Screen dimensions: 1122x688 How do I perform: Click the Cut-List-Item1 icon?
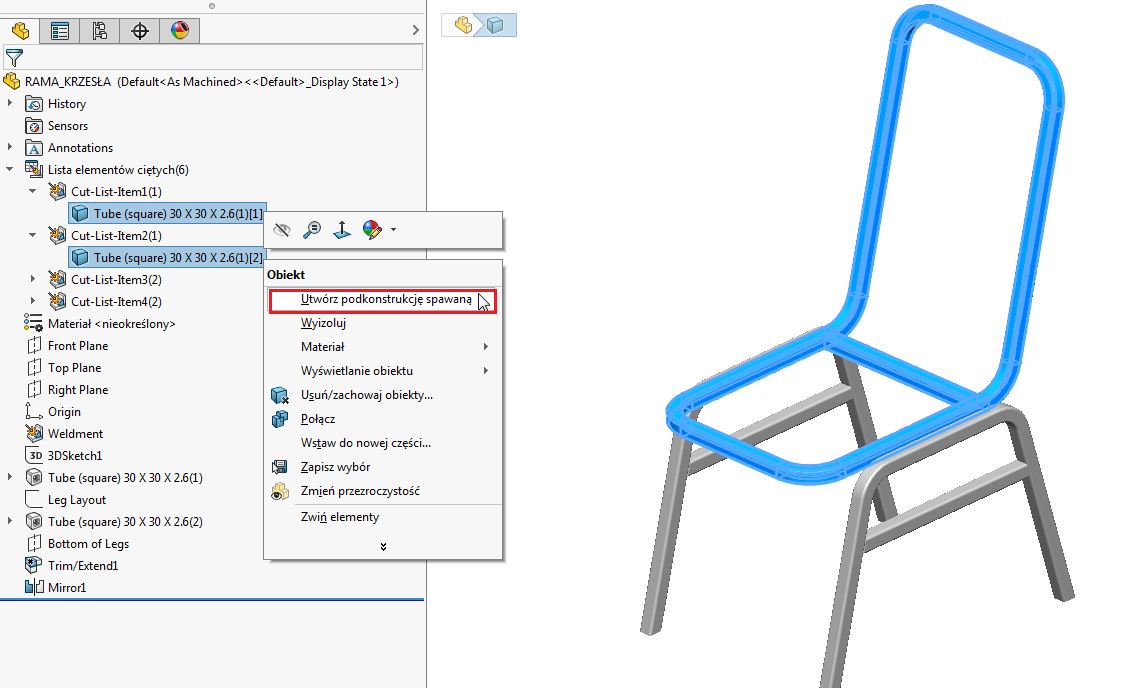click(57, 192)
